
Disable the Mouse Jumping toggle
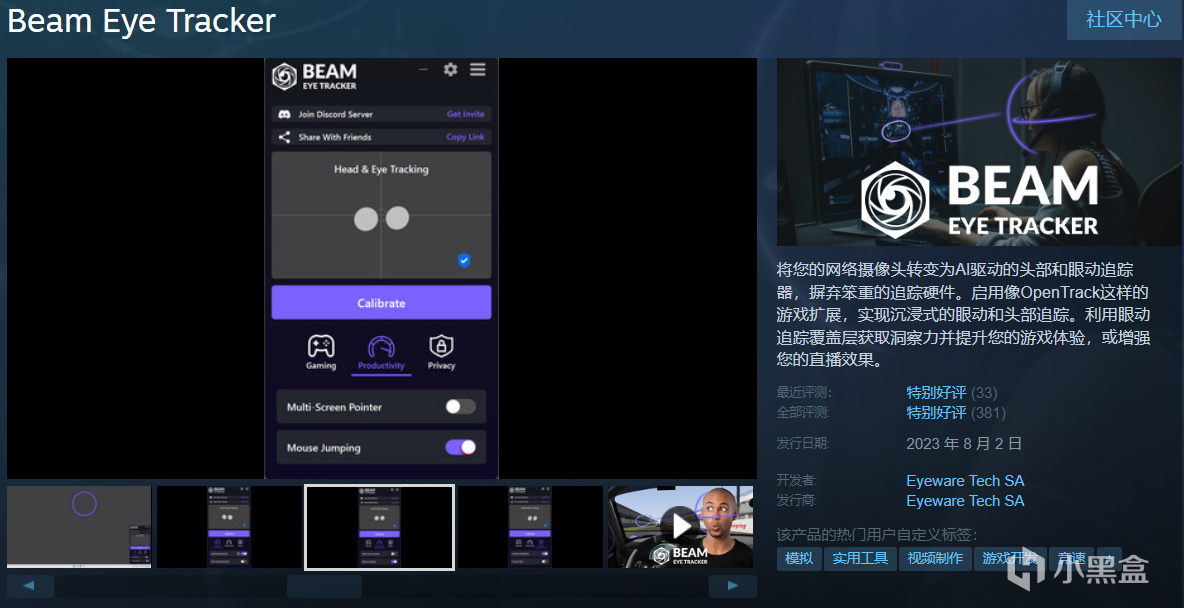461,447
